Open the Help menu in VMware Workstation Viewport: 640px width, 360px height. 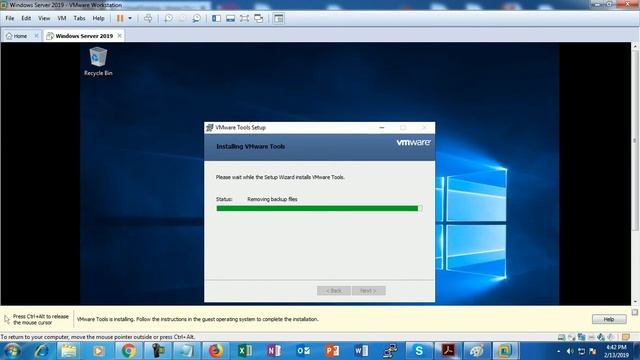coord(98,18)
